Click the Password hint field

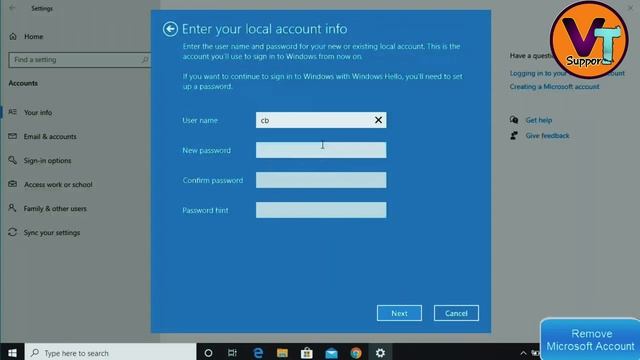point(321,210)
